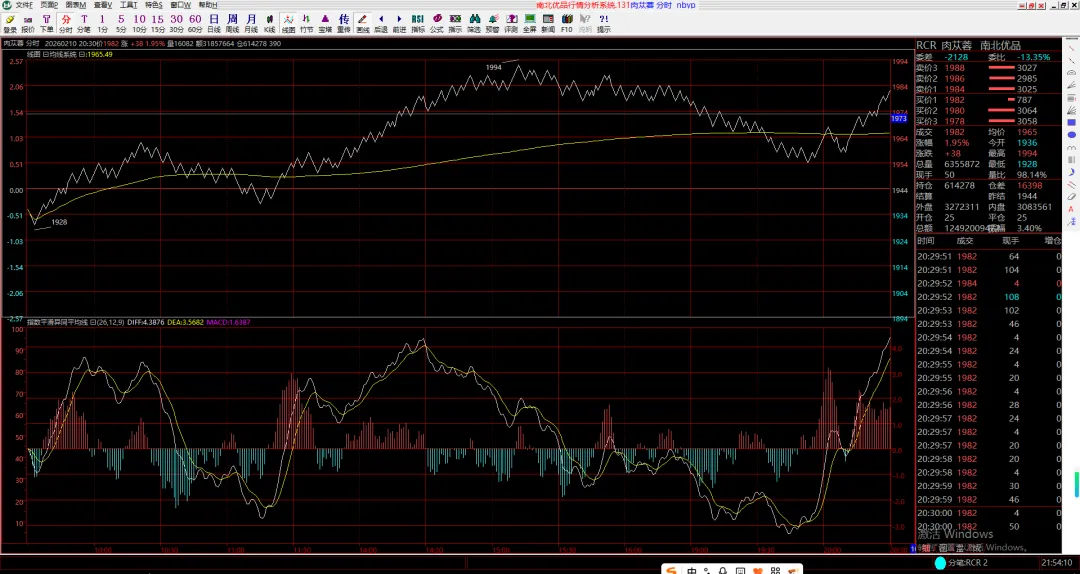Screen dimensions: 1080x574
Task: Click the 现手 column header in tick list
Action: click(1010, 240)
